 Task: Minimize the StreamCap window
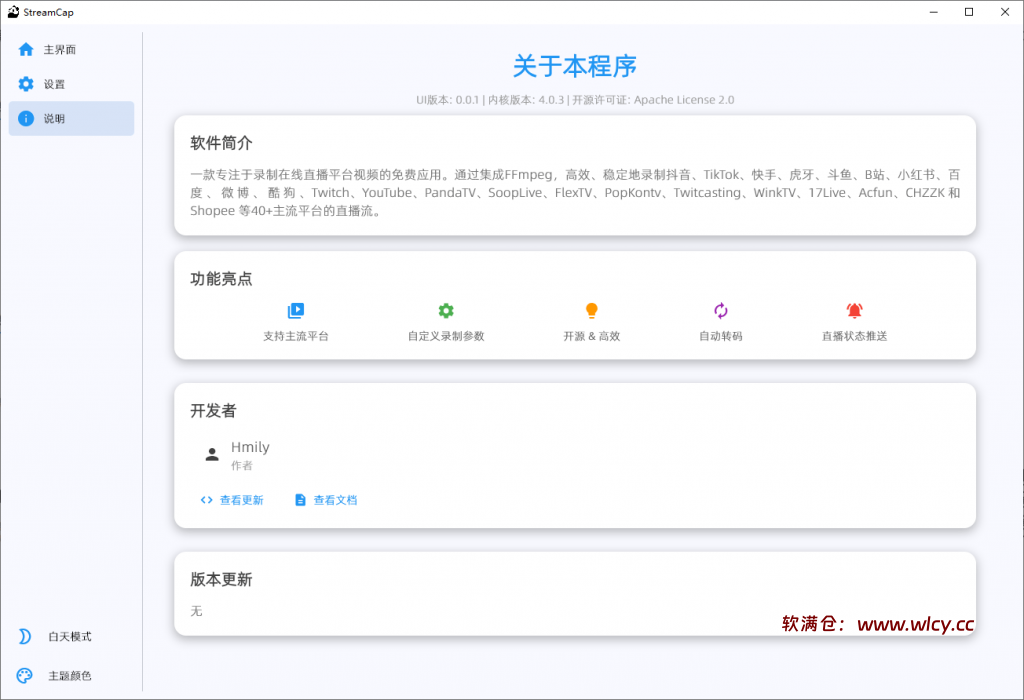pos(934,12)
